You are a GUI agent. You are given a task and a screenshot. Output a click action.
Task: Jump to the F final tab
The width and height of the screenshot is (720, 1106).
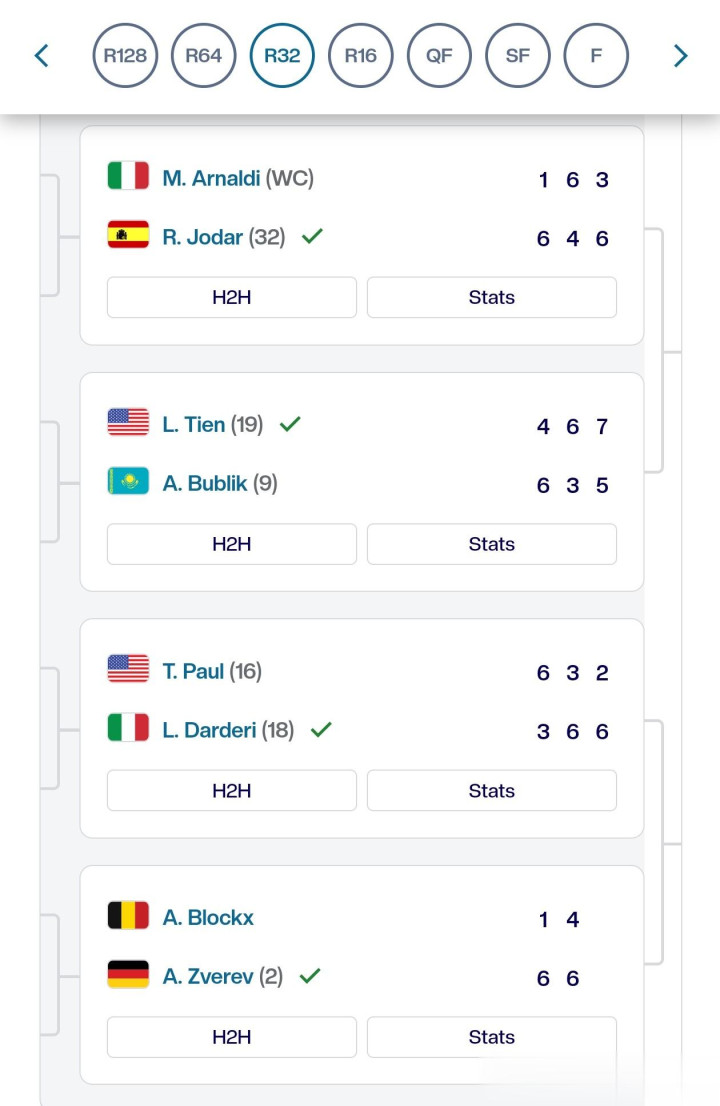[x=596, y=56]
